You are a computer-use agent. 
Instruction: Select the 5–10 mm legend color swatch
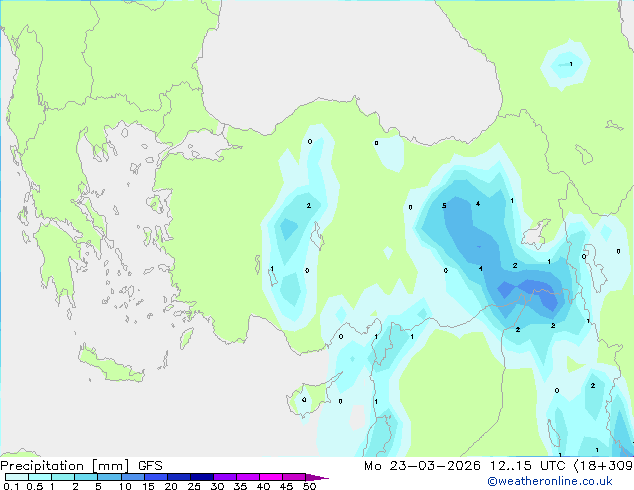click(109, 477)
